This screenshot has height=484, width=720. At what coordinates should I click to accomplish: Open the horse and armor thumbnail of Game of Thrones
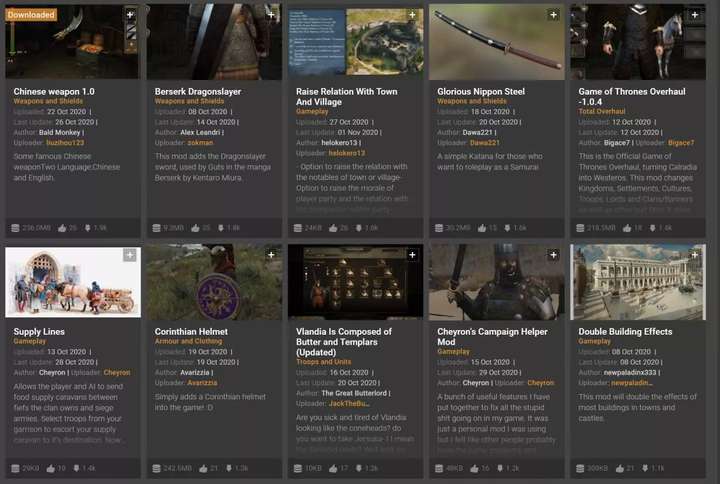pyautogui.click(x=638, y=42)
